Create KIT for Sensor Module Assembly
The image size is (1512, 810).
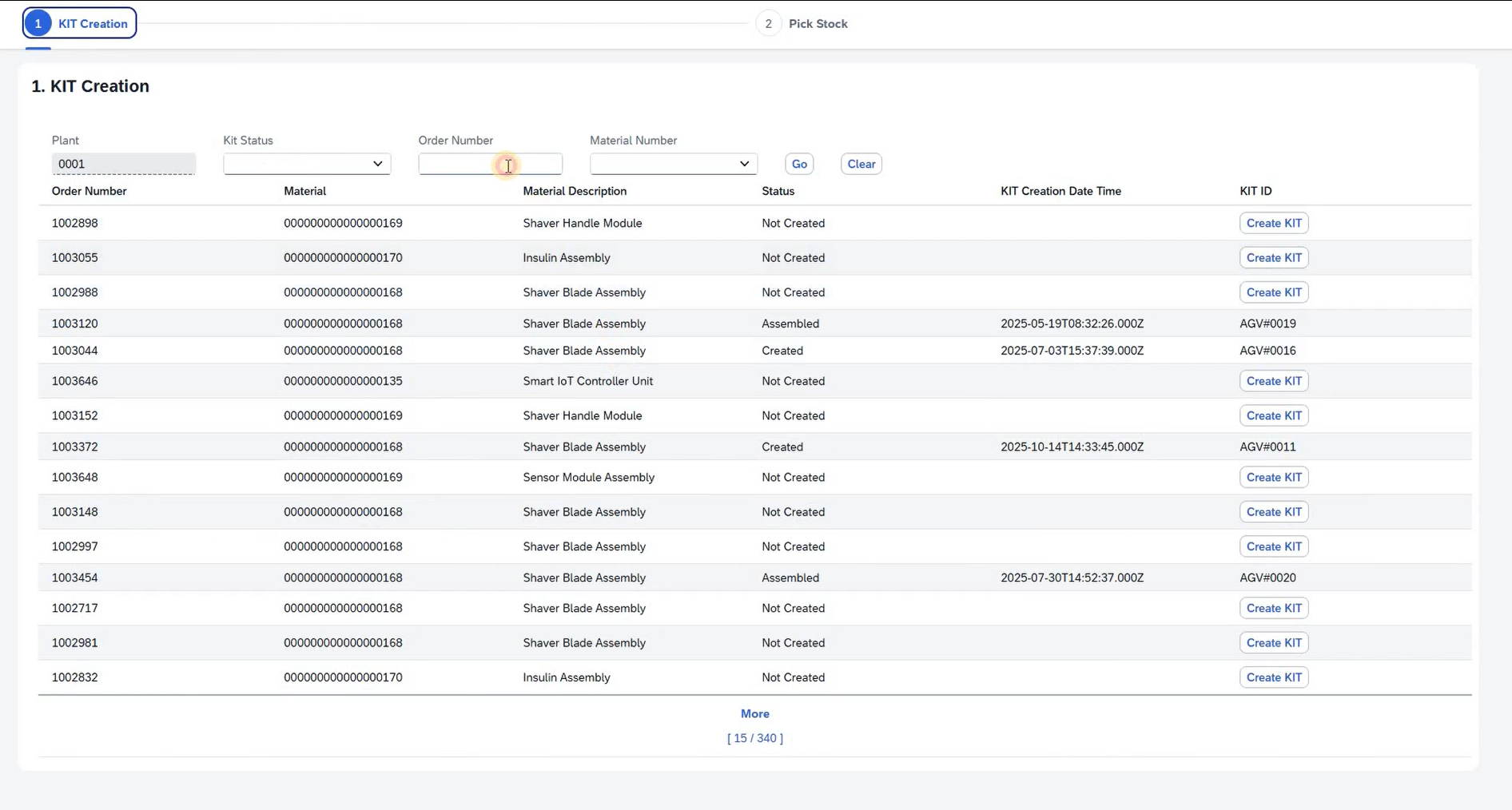click(x=1273, y=477)
